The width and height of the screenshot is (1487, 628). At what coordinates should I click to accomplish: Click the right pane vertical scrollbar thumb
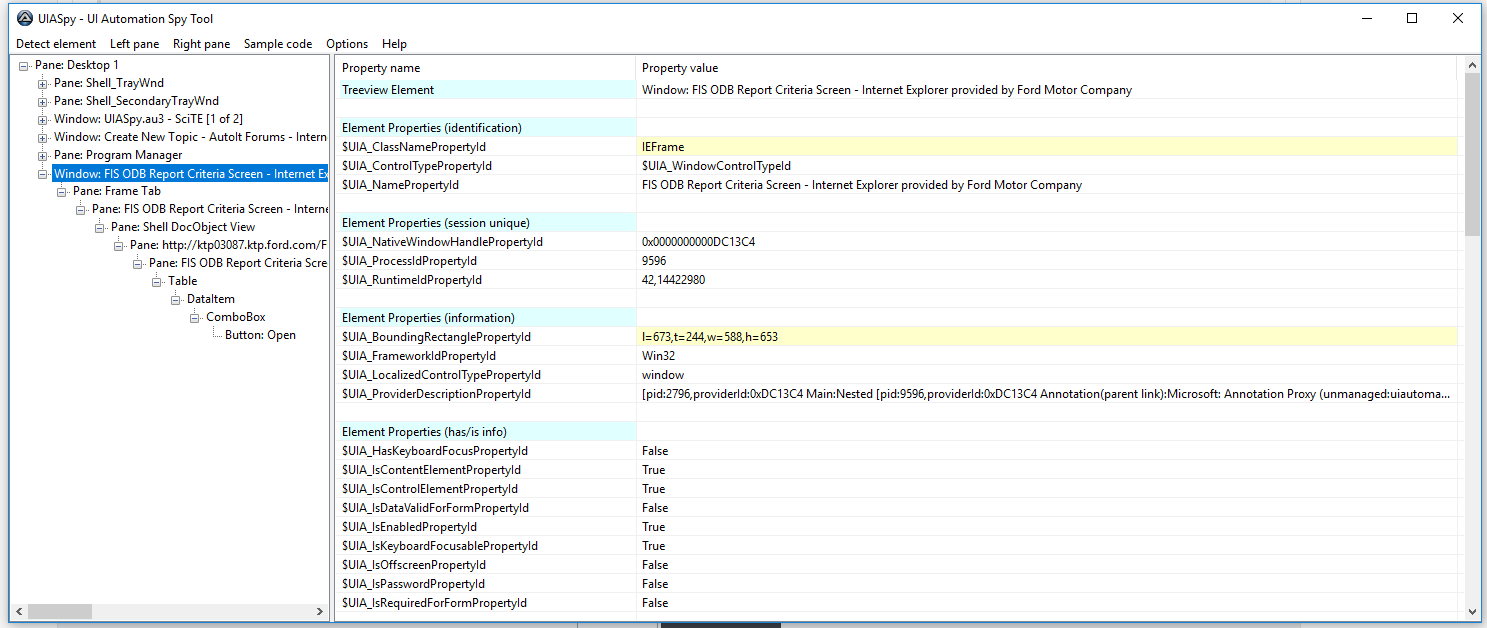click(1472, 155)
